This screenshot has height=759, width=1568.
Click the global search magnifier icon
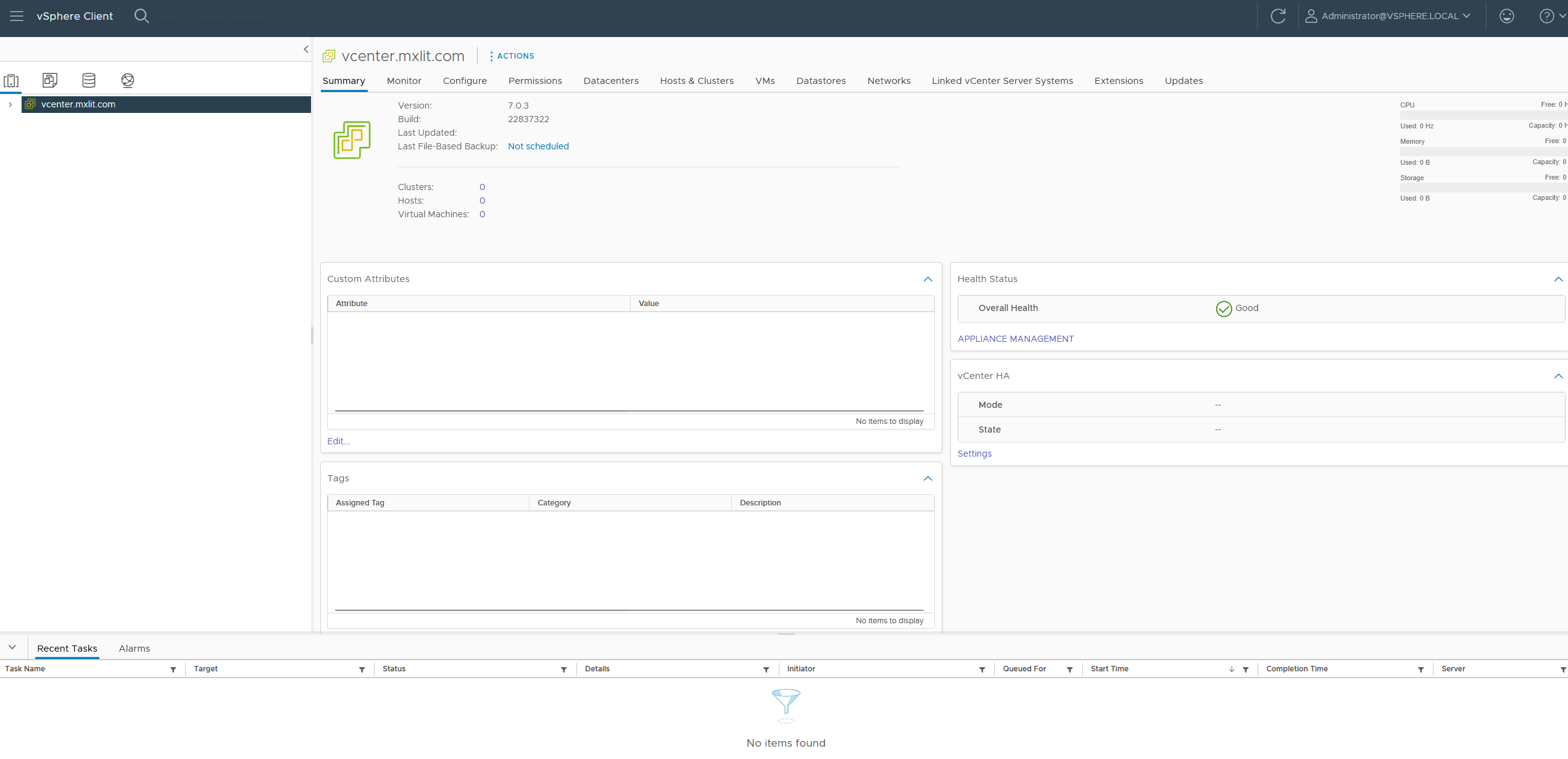(141, 16)
